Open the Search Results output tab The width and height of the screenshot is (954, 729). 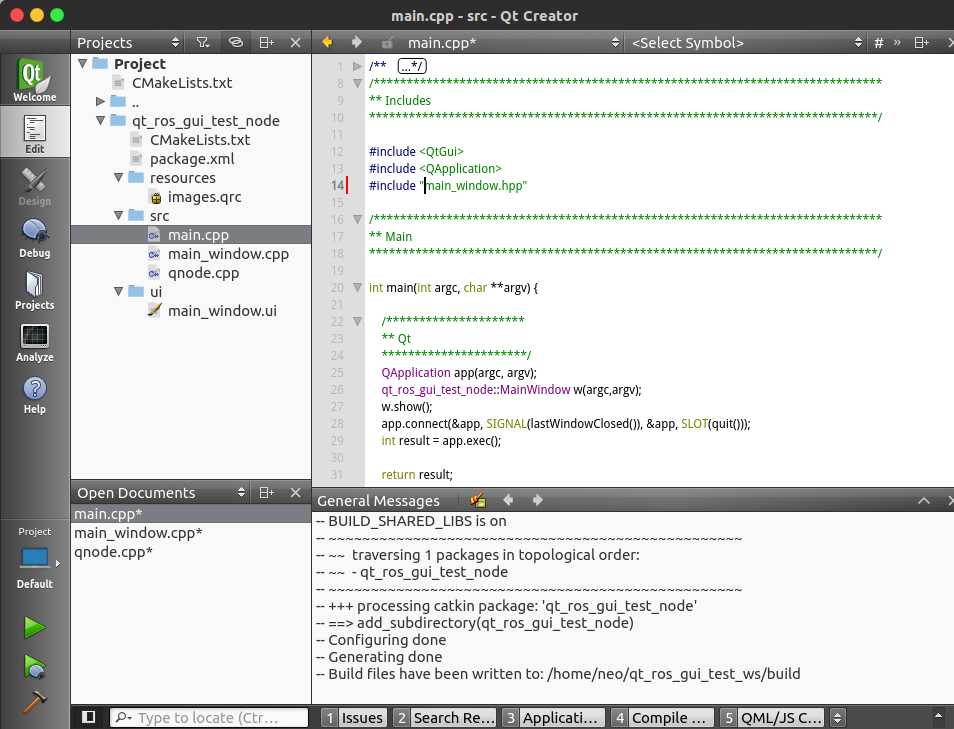click(444, 717)
